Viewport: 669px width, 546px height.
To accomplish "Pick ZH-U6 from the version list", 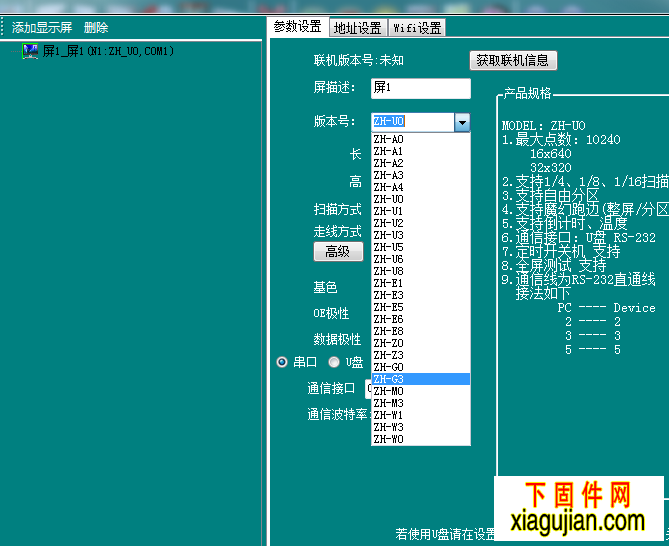I will (x=421, y=259).
